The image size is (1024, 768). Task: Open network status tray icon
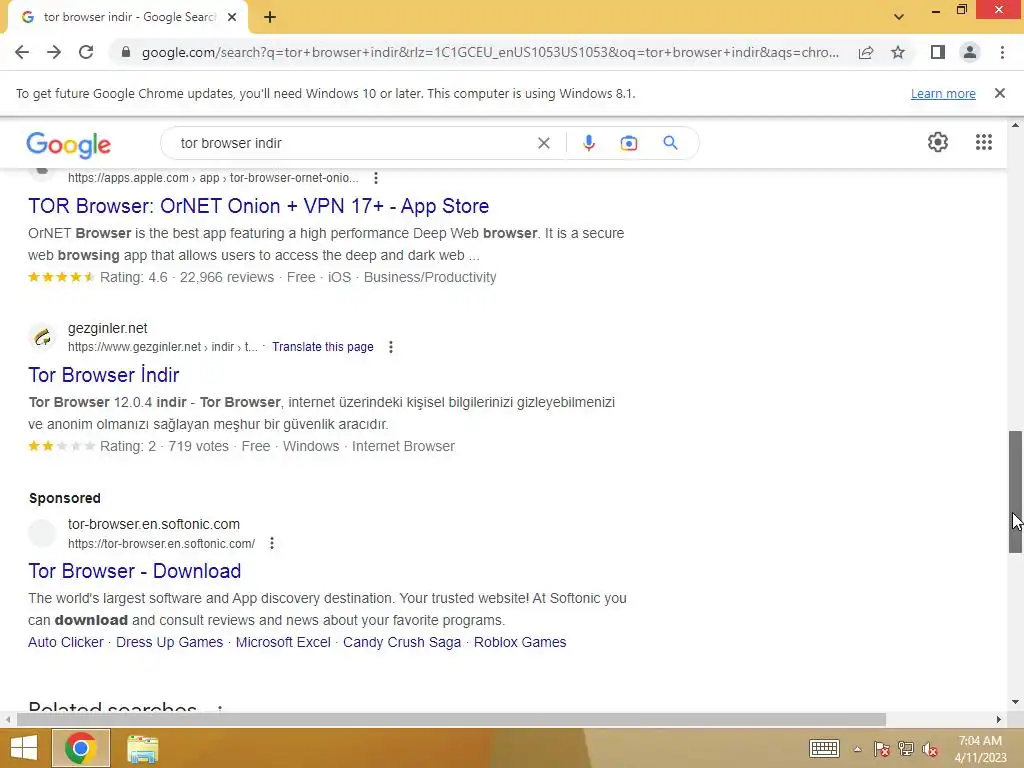[906, 749]
